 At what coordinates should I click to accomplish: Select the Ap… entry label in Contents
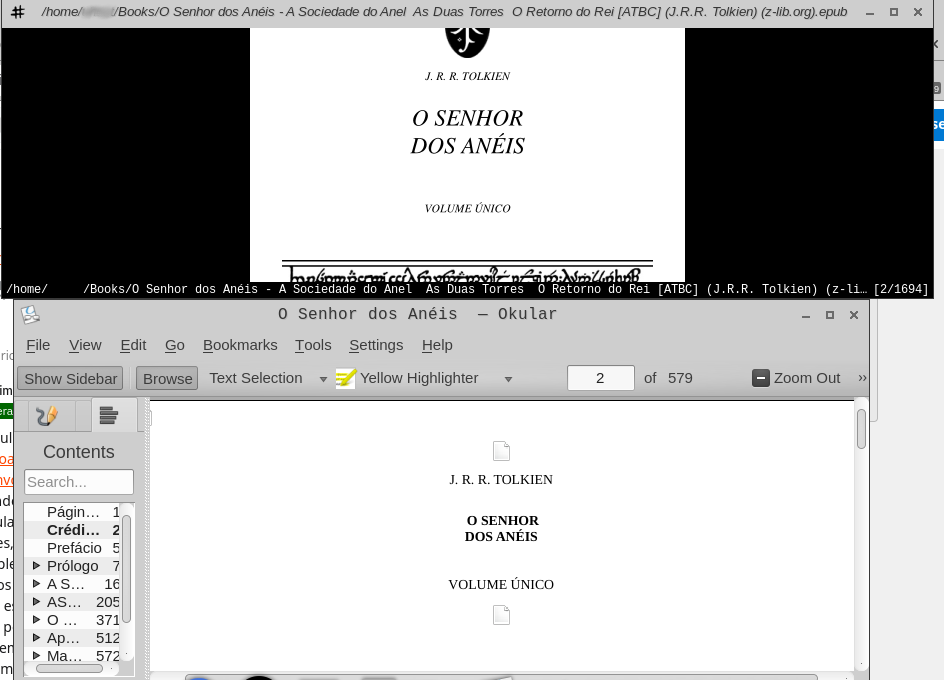coord(63,638)
